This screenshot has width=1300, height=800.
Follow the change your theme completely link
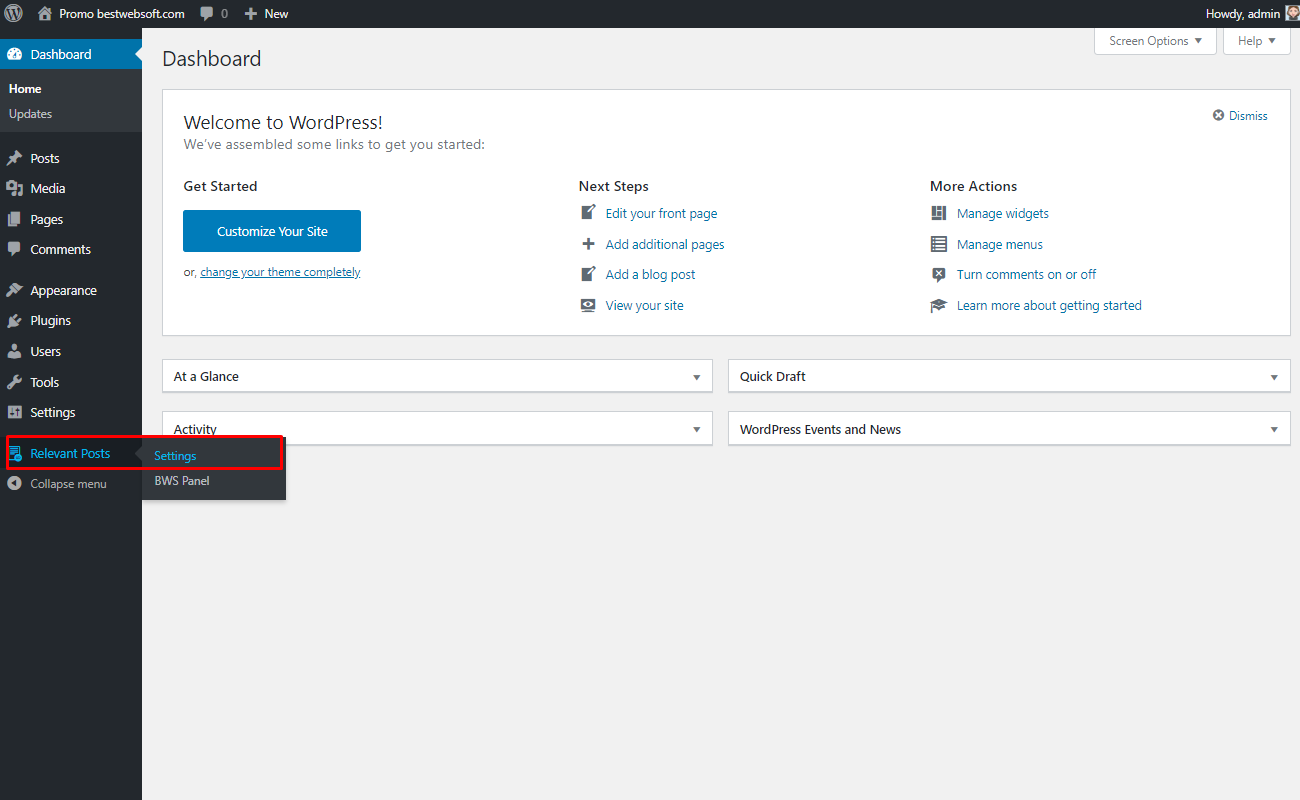[x=280, y=272]
